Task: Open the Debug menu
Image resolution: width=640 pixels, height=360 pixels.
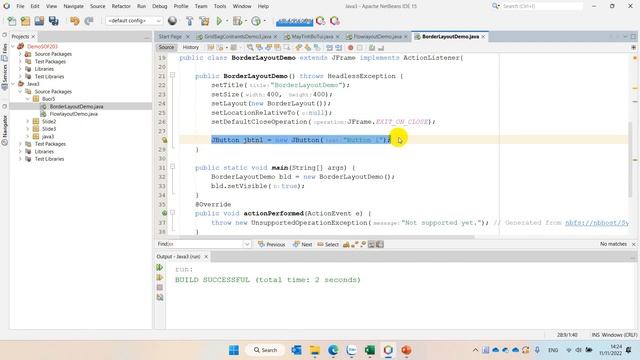Action: 160,6
